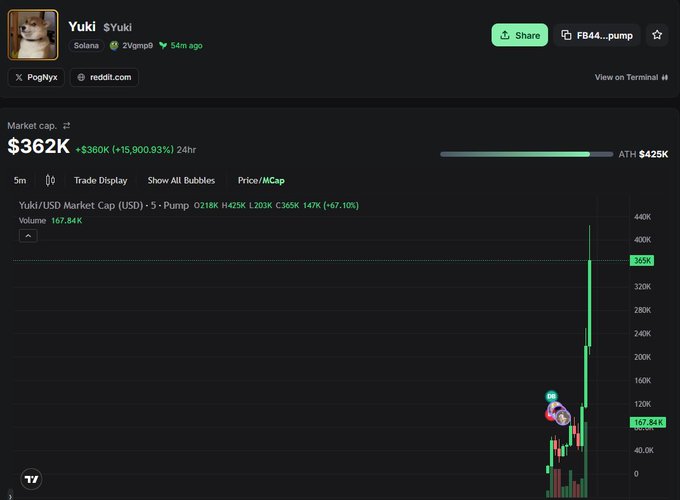Open the 5m timeframe selector
Screen dimensions: 680x500
20,180
